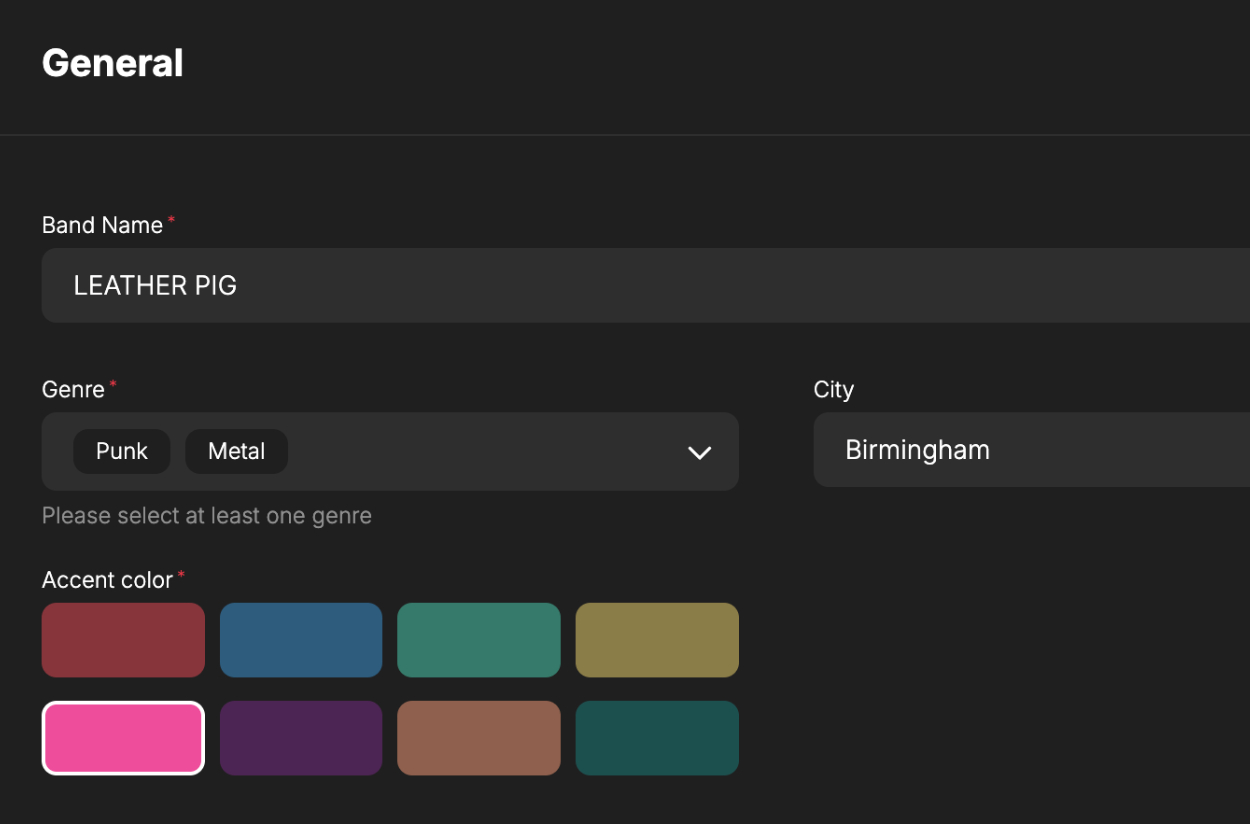Select the pink accent color swatch
The image size is (1250, 824).
(123, 738)
